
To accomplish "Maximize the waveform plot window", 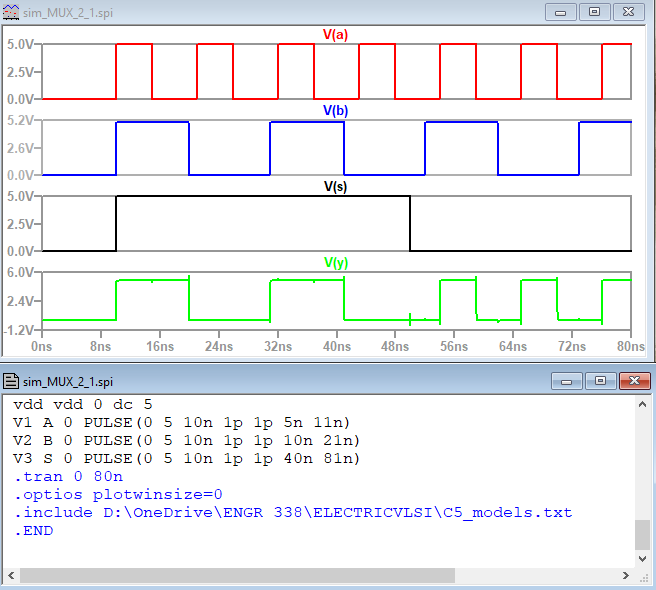I will pyautogui.click(x=594, y=12).
